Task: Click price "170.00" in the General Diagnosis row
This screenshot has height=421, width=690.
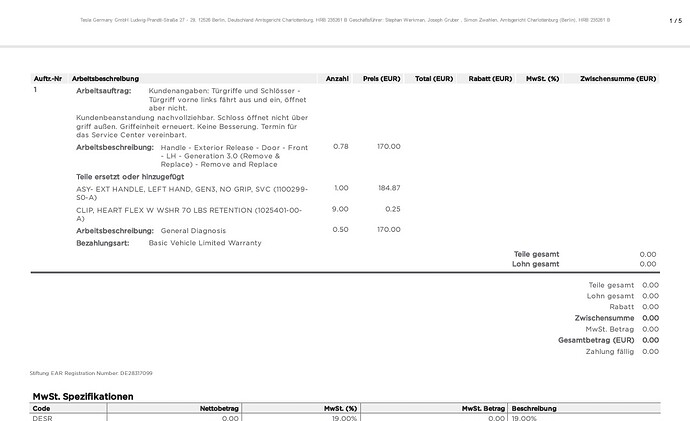Action: pyautogui.click(x=389, y=230)
